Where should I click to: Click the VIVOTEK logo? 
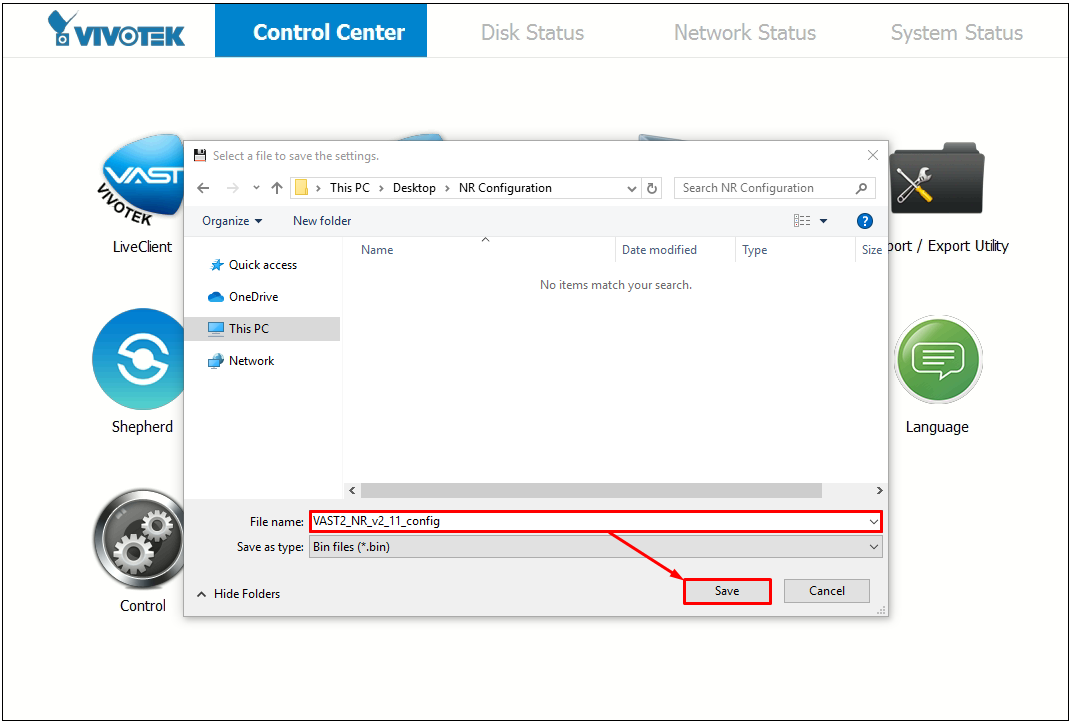(x=116, y=29)
